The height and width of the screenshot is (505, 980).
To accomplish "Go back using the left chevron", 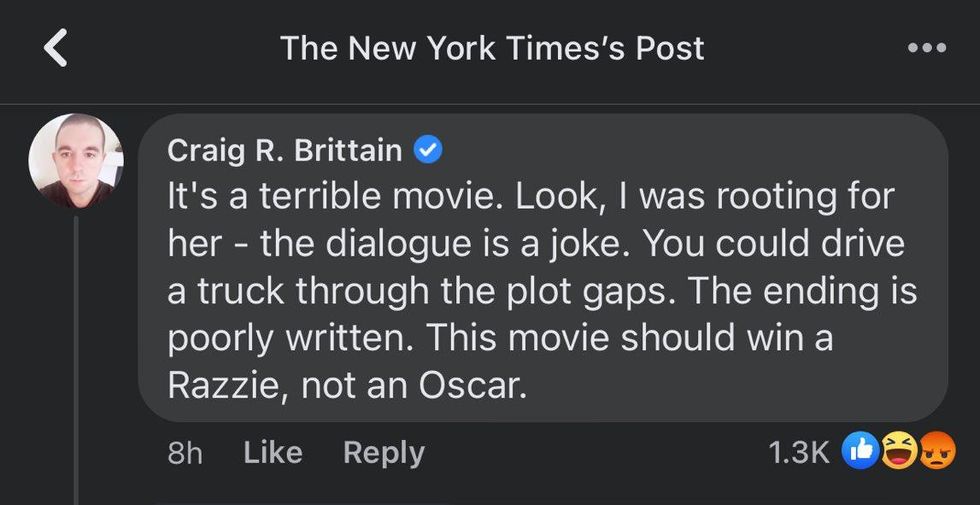I will 57,48.
